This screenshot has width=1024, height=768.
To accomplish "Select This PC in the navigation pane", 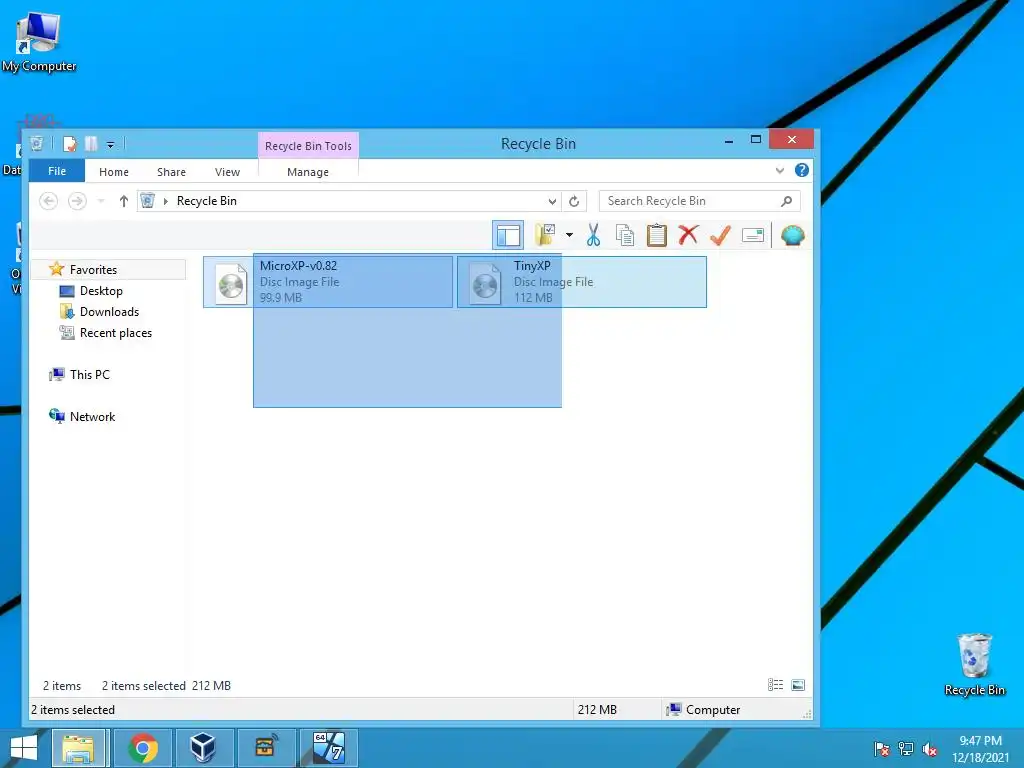I will [89, 374].
